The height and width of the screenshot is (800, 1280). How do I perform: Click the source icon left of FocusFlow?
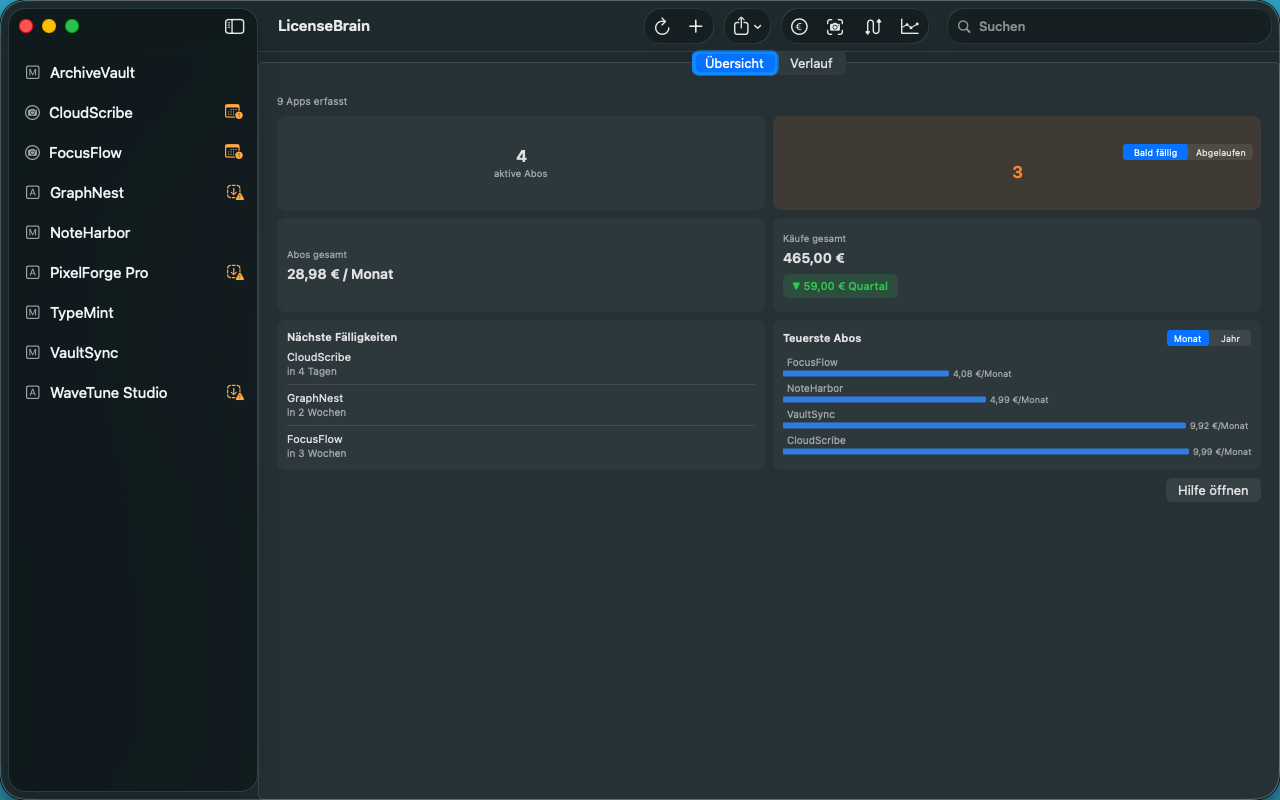click(x=32, y=153)
